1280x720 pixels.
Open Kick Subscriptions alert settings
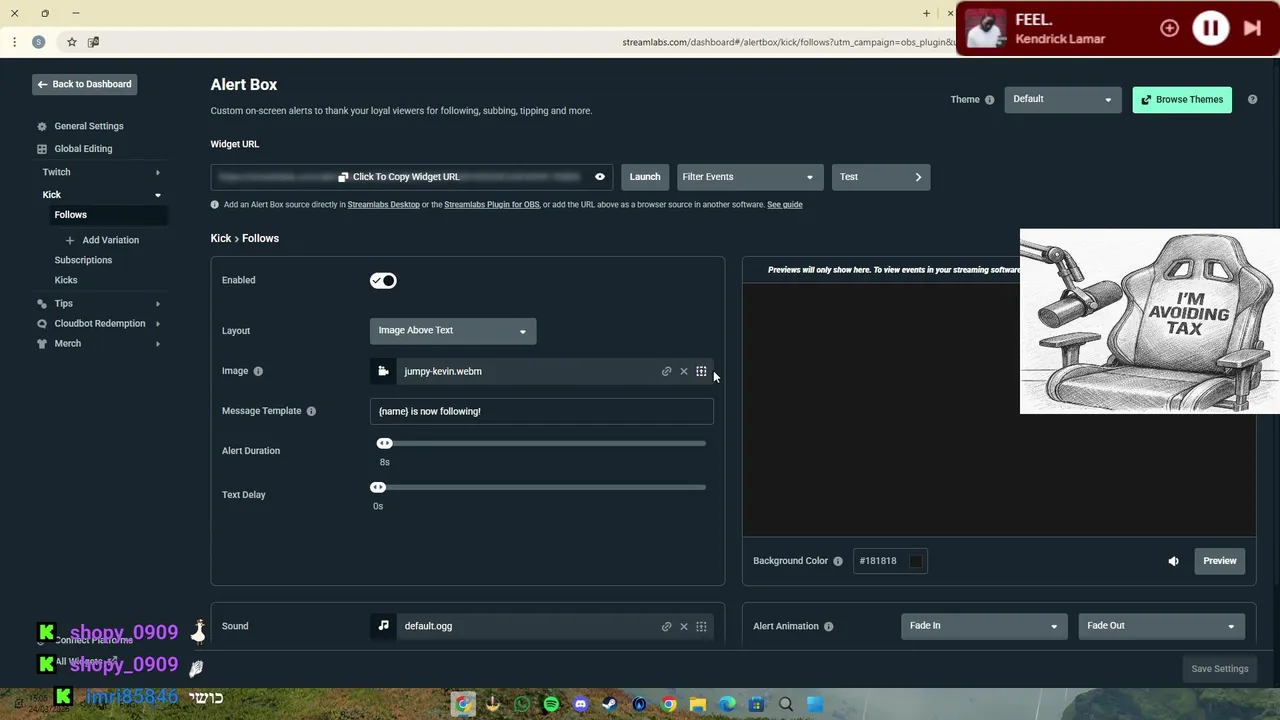[83, 260]
